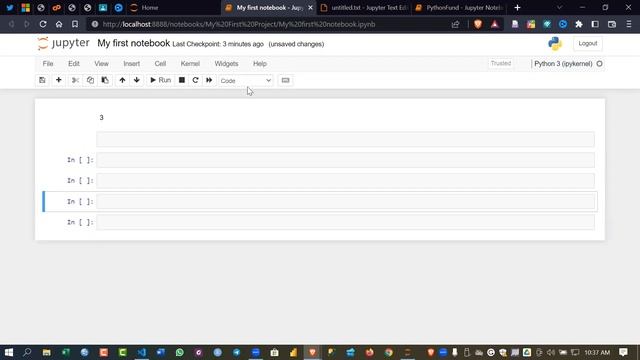Open the tab search chevron
This screenshot has height=360, width=640.
[559, 8]
